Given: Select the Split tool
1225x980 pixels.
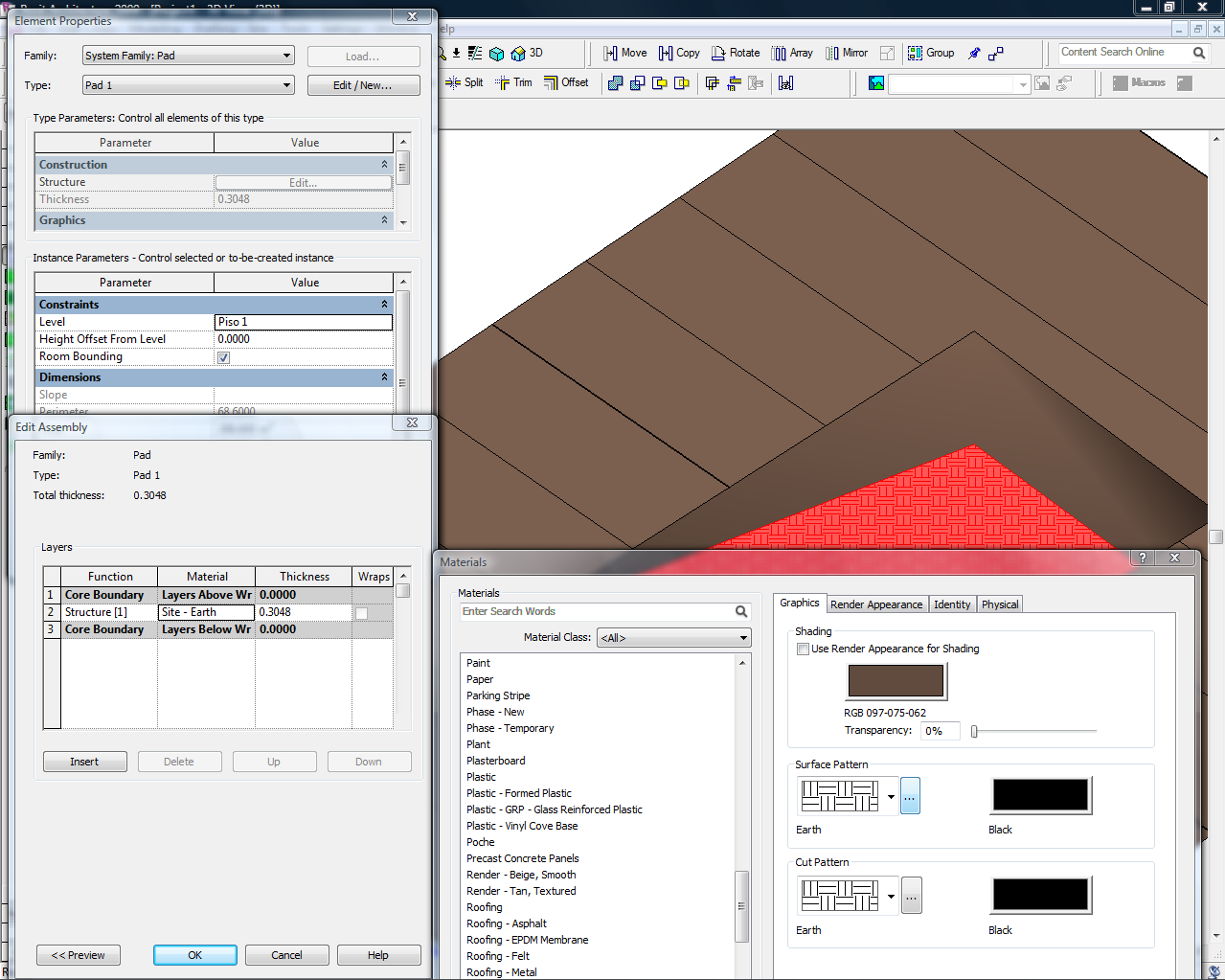Looking at the screenshot, I should (465, 83).
